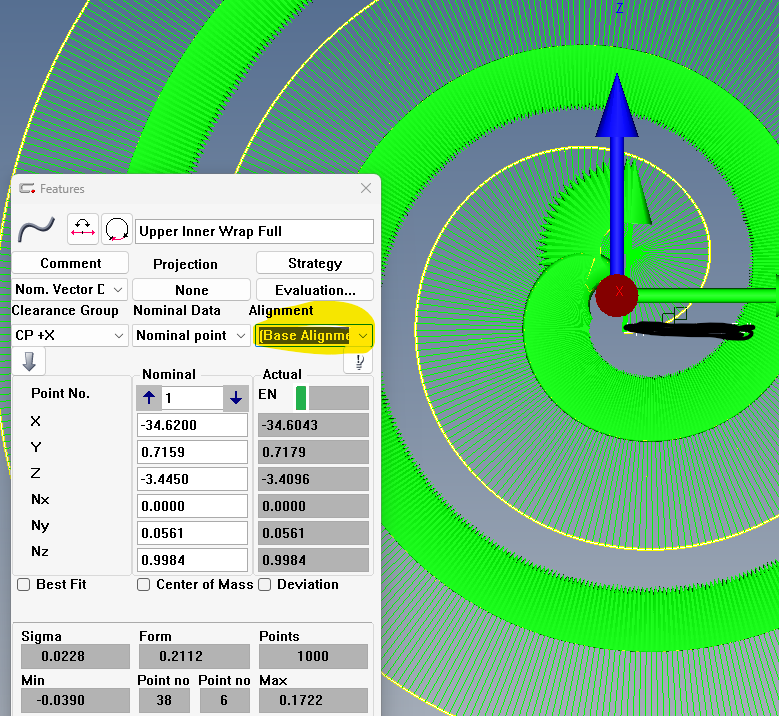Check the Deviation checkbox
This screenshot has height=716, width=779.
265,584
